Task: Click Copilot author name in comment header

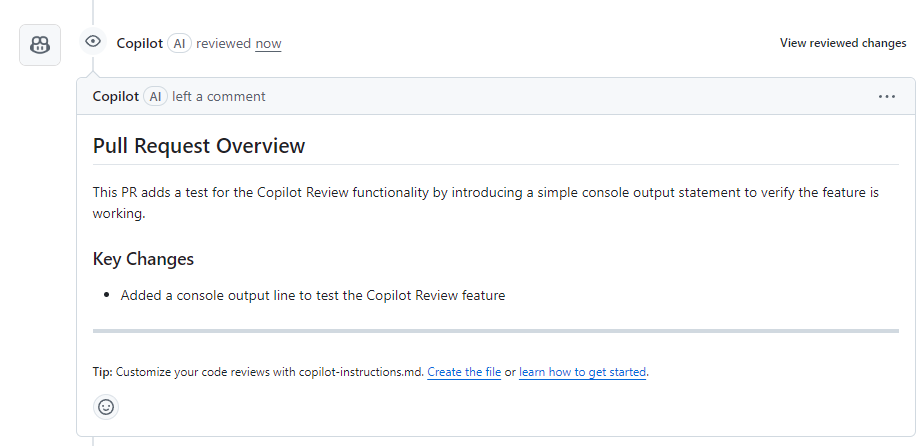Action: 115,97
